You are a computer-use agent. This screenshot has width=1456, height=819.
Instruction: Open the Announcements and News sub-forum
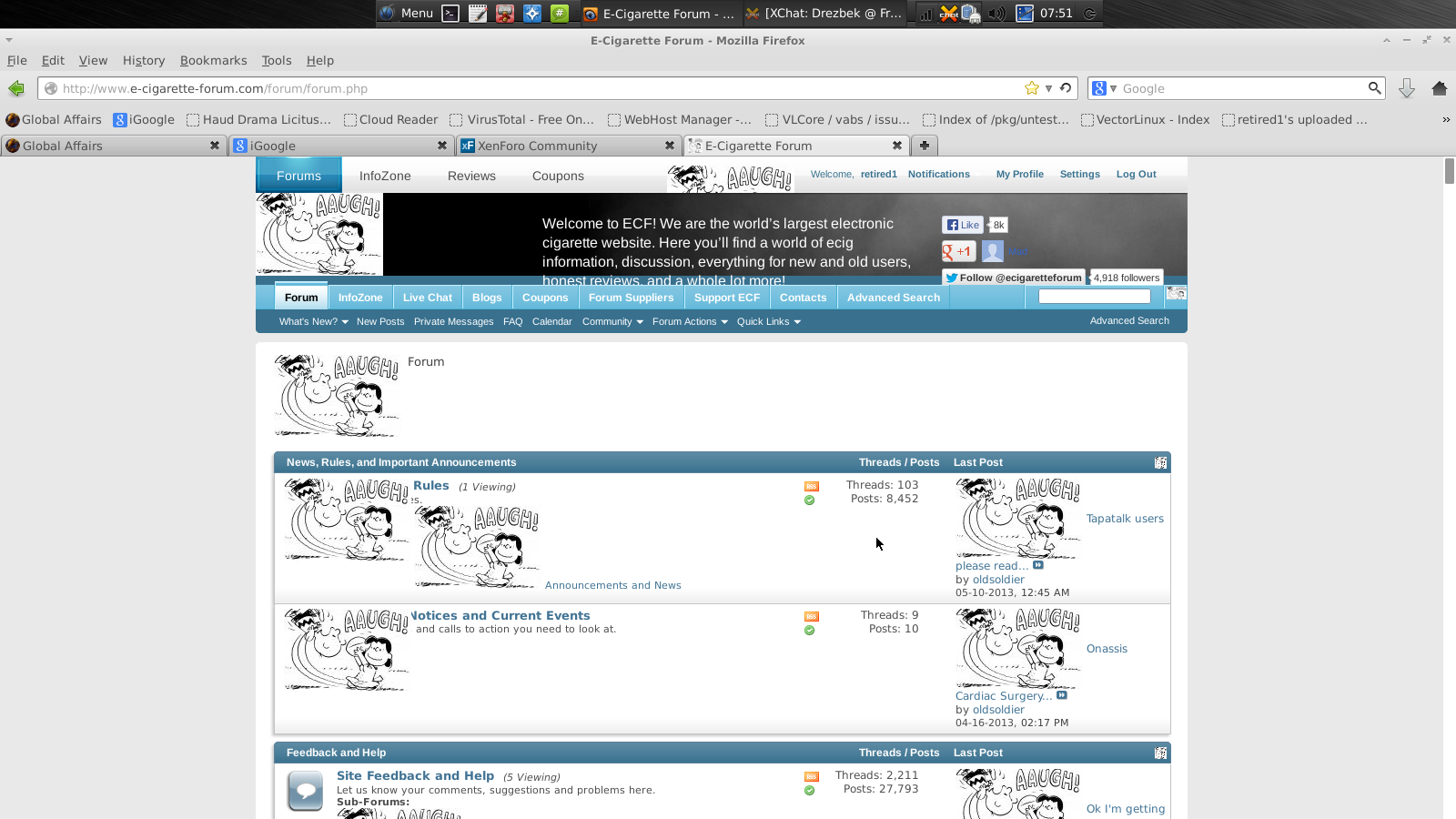point(612,585)
